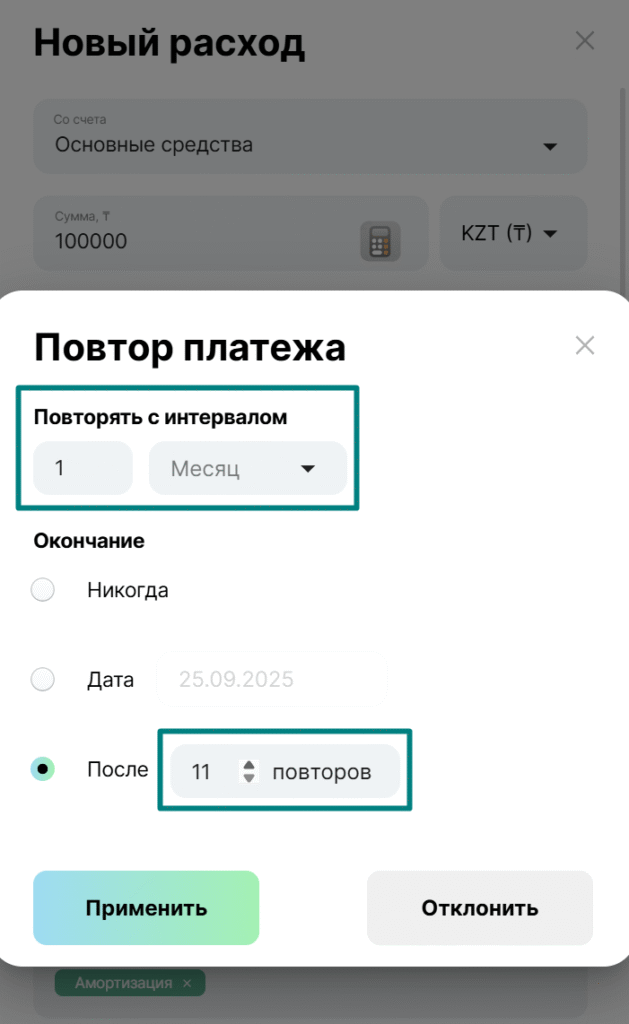Screen dimensions: 629x1024
Task: Decrease the repeat count with down arrow
Action: [250, 779]
